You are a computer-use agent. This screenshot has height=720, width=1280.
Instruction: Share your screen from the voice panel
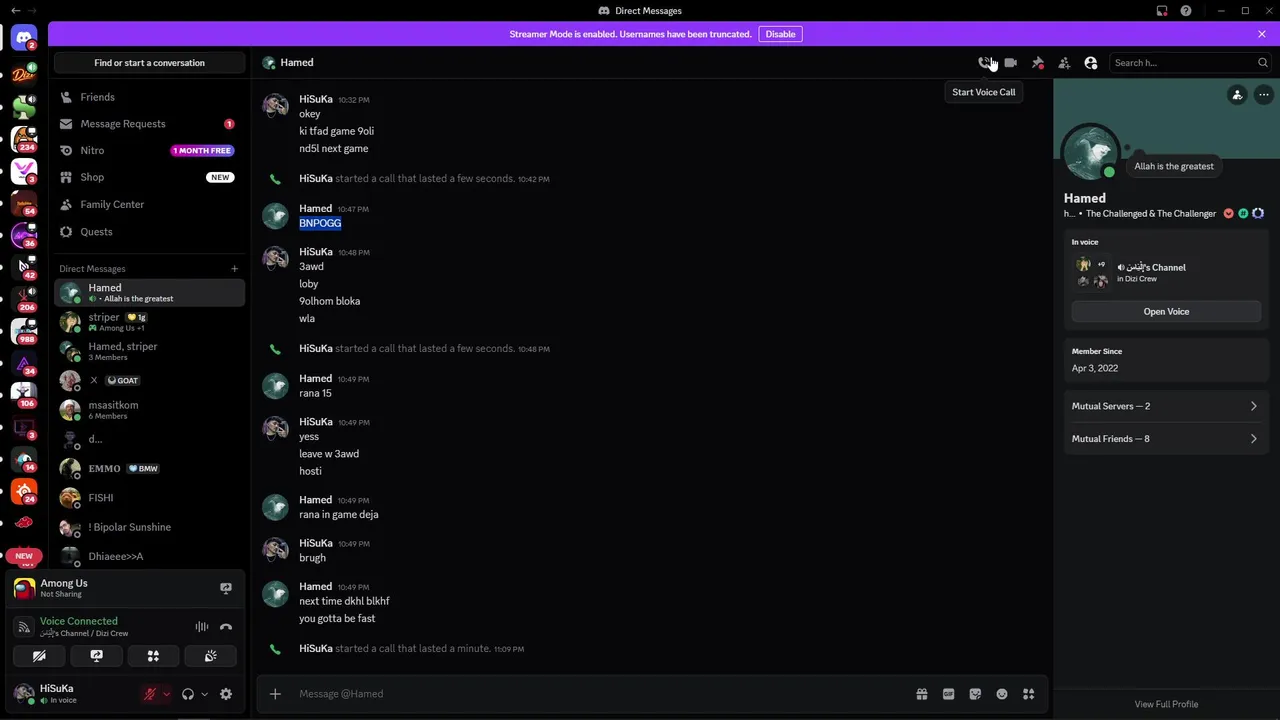[x=96, y=656]
